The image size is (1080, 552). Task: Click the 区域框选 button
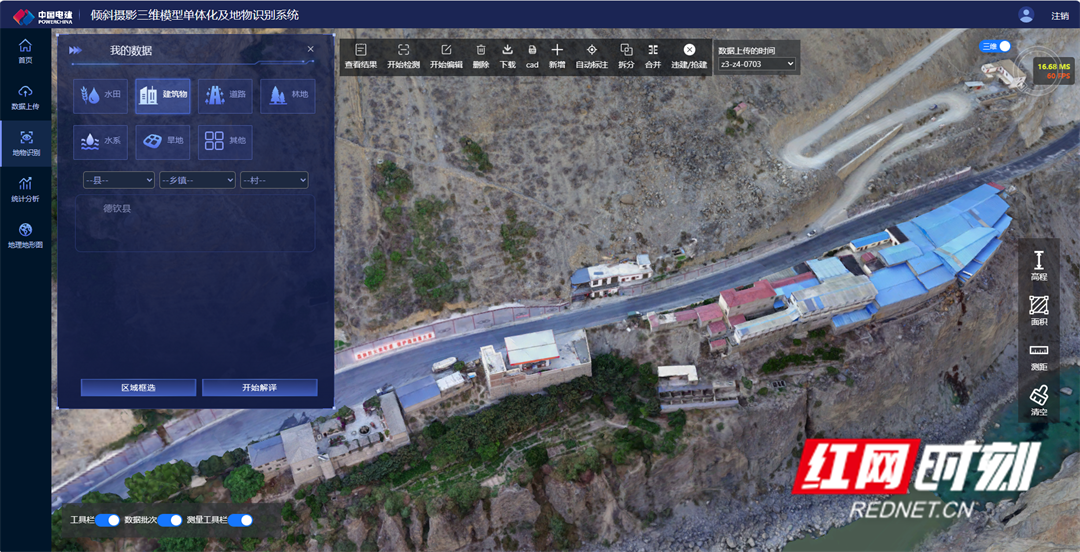click(138, 387)
